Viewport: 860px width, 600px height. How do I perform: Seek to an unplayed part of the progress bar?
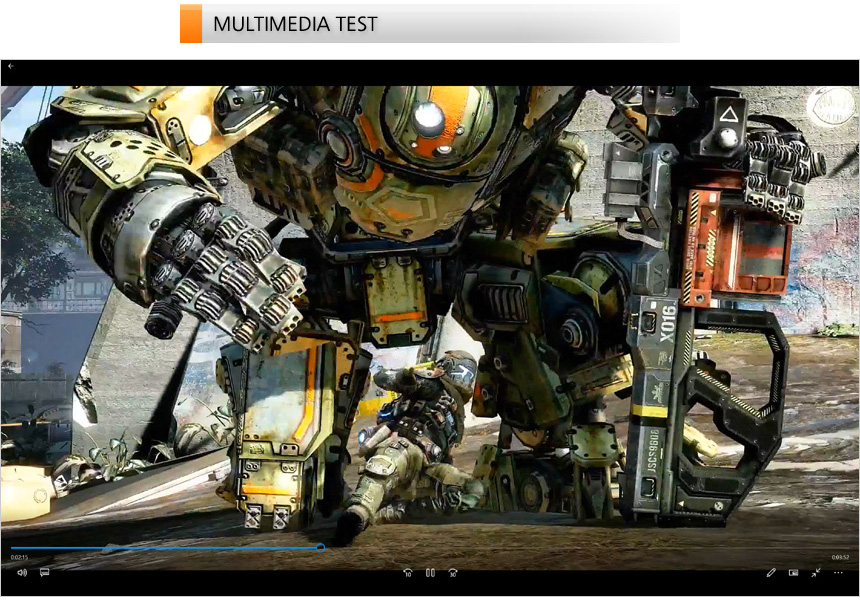586,547
